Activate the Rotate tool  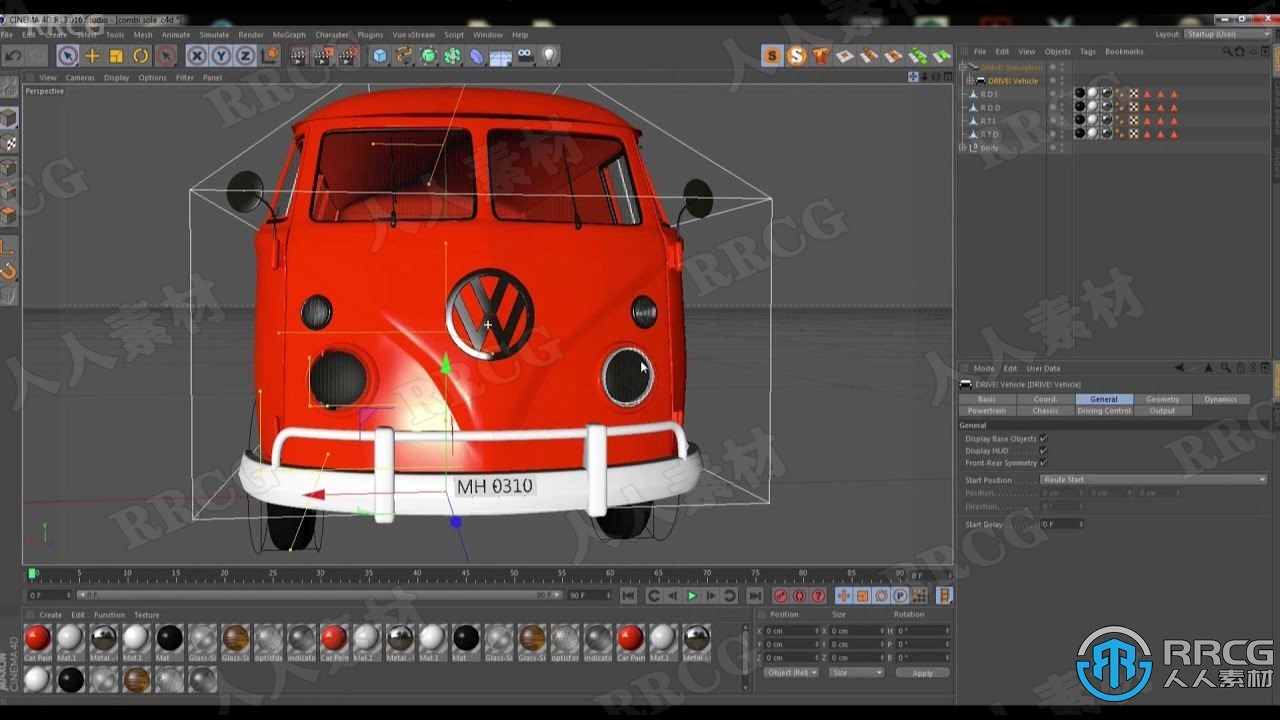click(141, 56)
